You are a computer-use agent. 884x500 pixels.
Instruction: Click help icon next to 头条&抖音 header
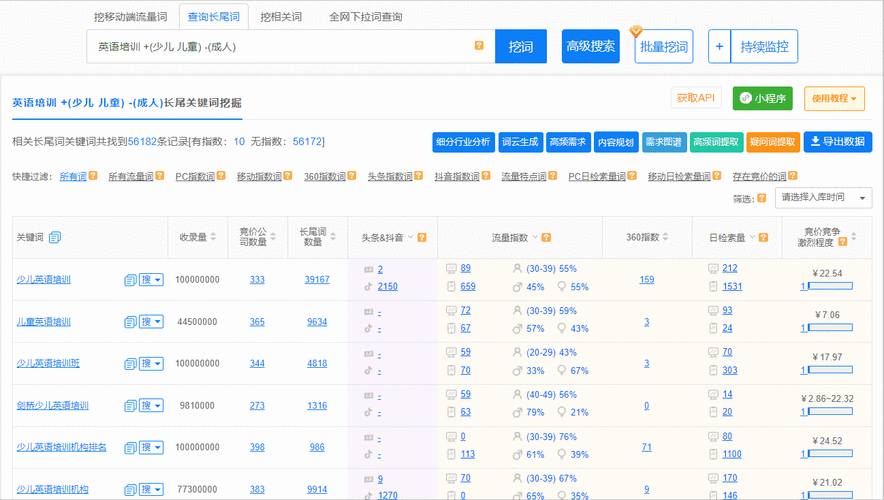click(x=422, y=238)
